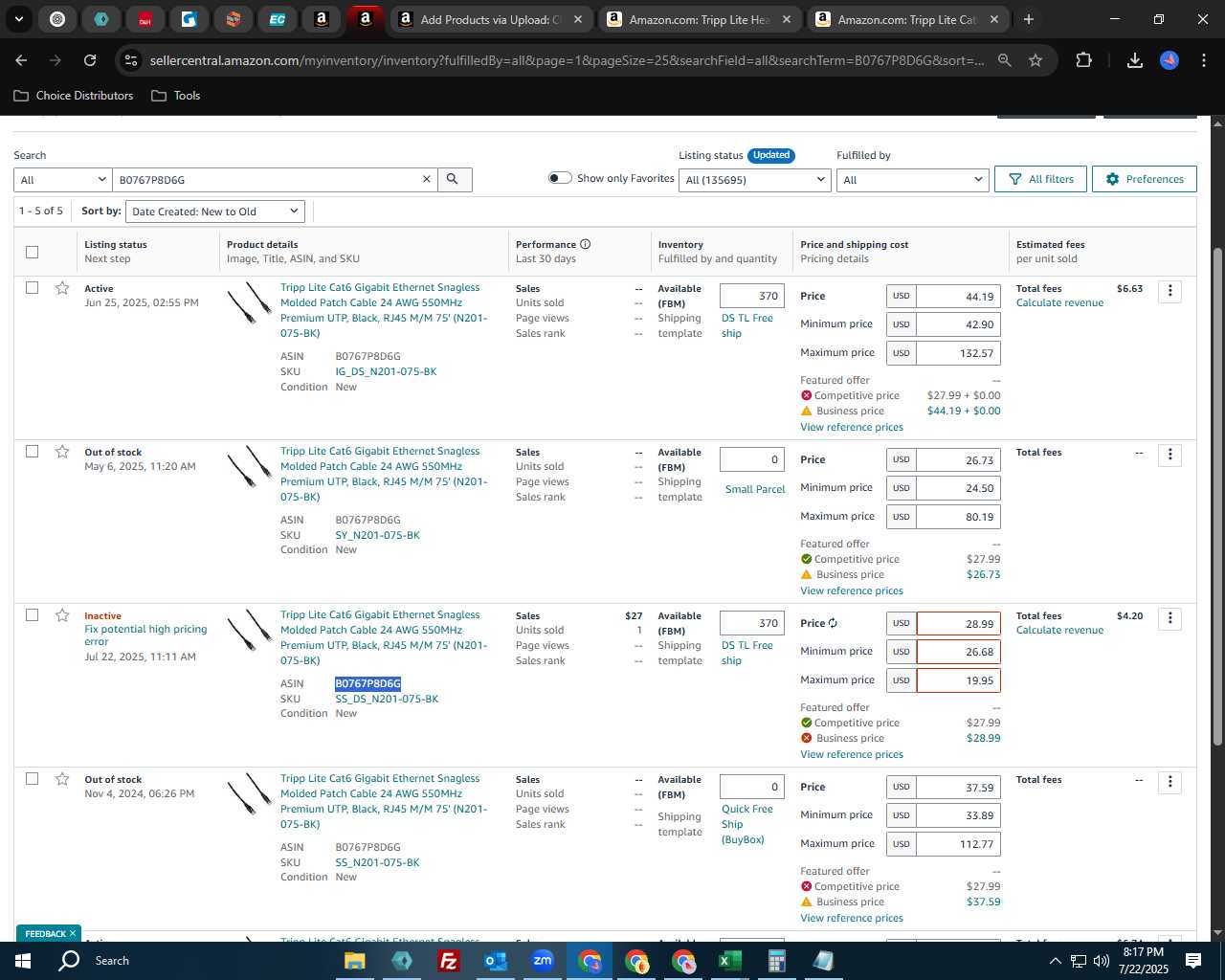Open the Sort by Date Created dropdown
1225x980 pixels.
215,212
